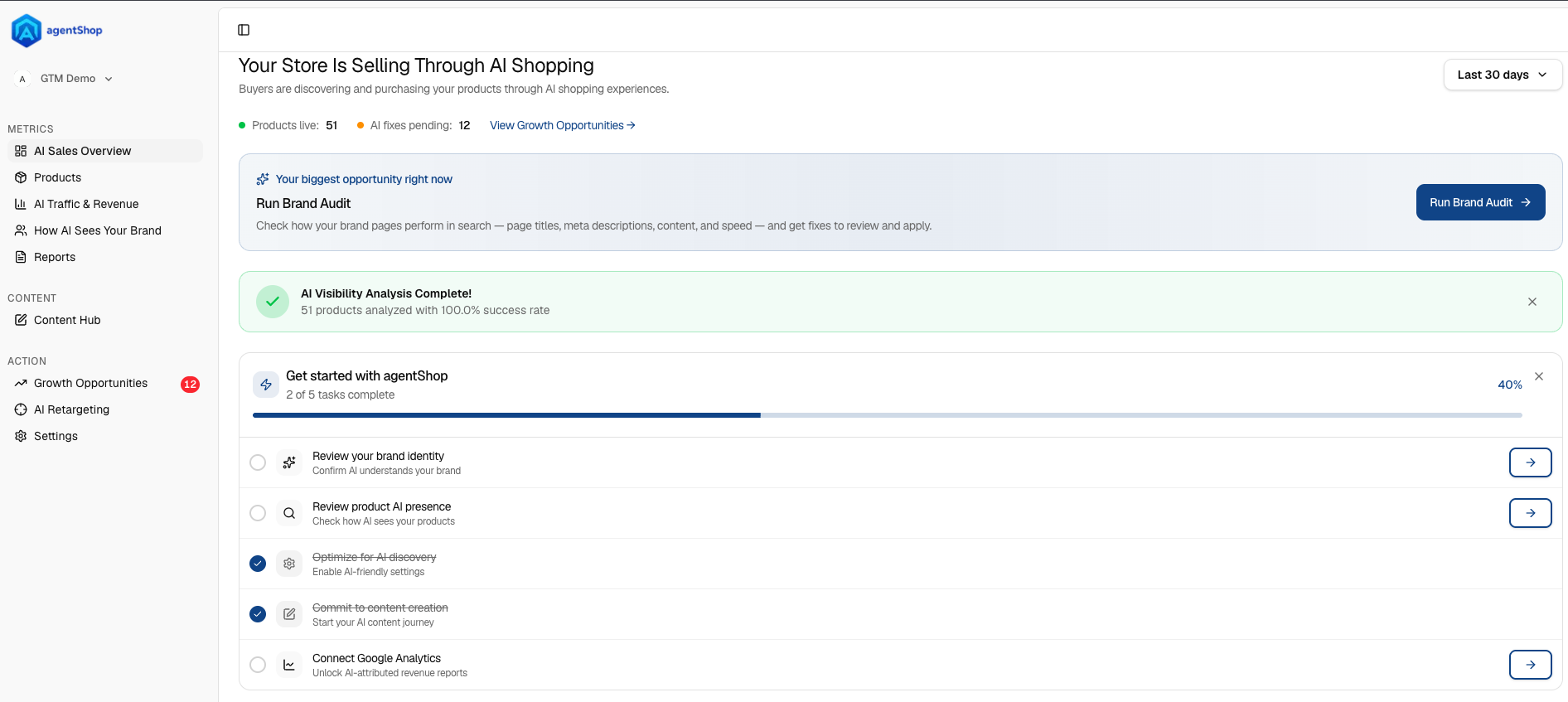
Task: Open Settings from the sidebar
Action: point(105,436)
